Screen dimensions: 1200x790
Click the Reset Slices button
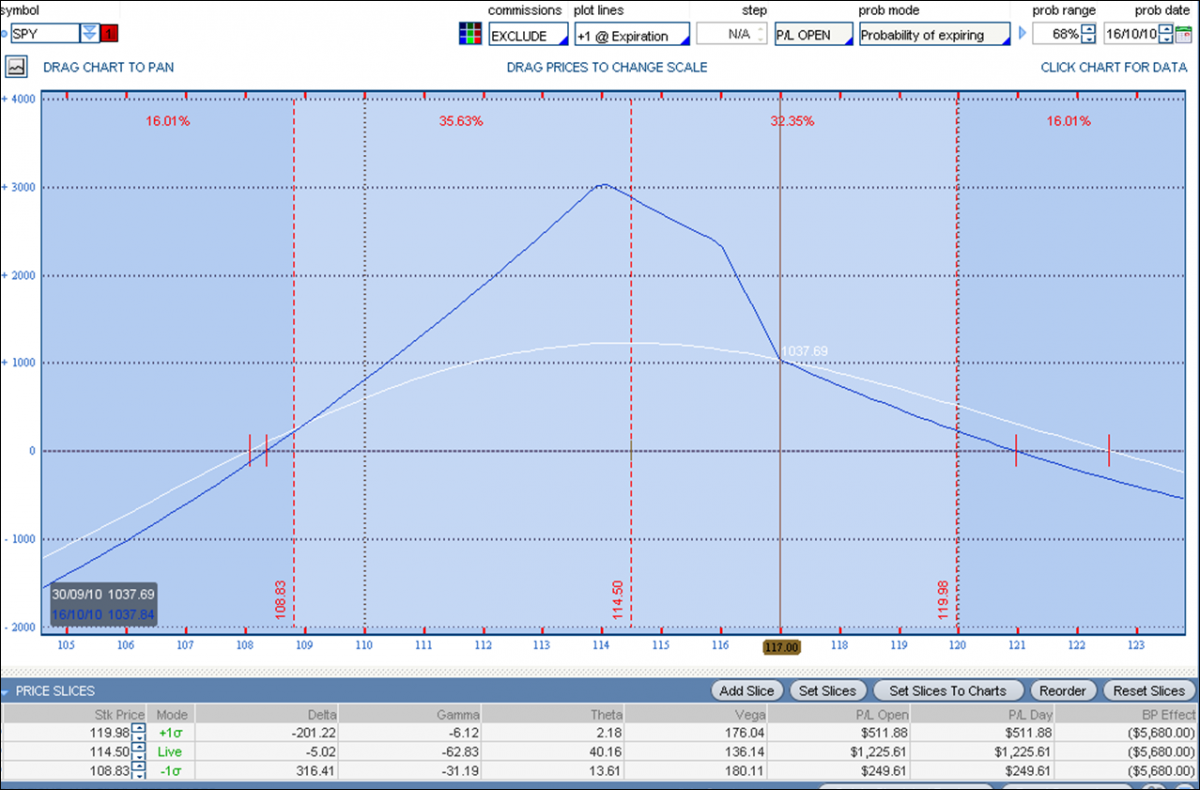1149,690
